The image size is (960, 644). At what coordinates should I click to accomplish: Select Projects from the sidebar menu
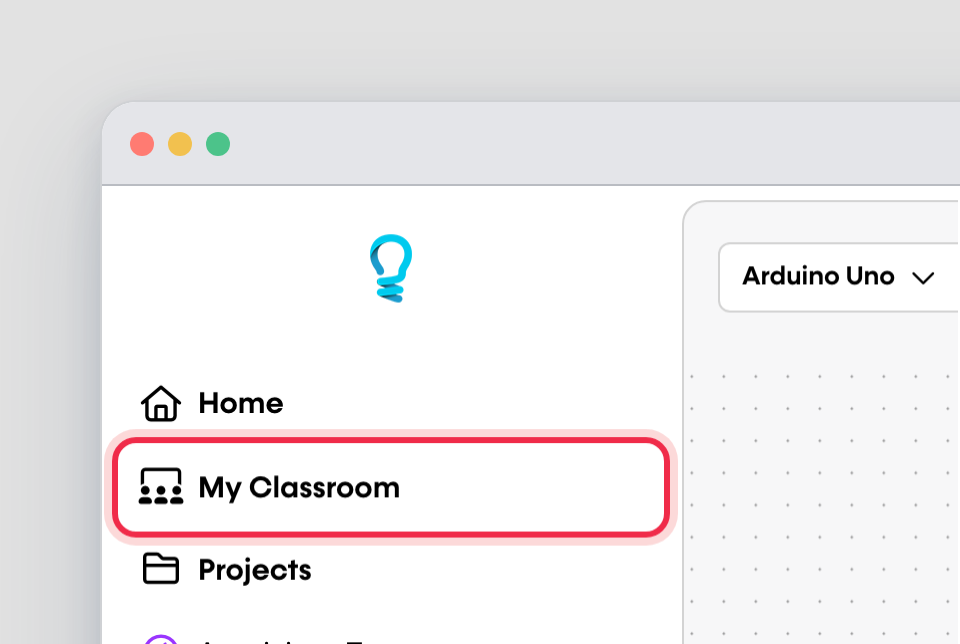tap(253, 569)
